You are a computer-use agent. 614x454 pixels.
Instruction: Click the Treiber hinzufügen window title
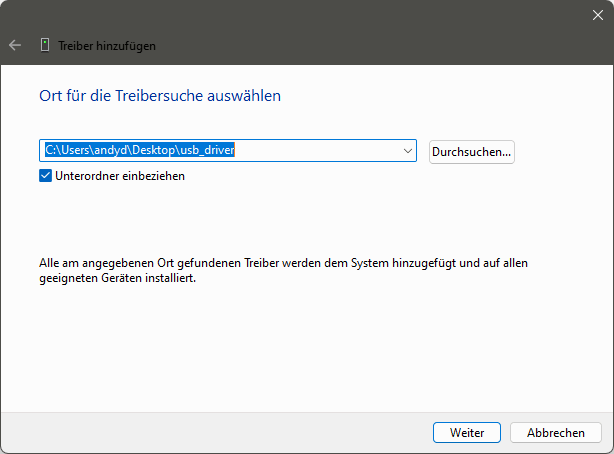click(107, 46)
